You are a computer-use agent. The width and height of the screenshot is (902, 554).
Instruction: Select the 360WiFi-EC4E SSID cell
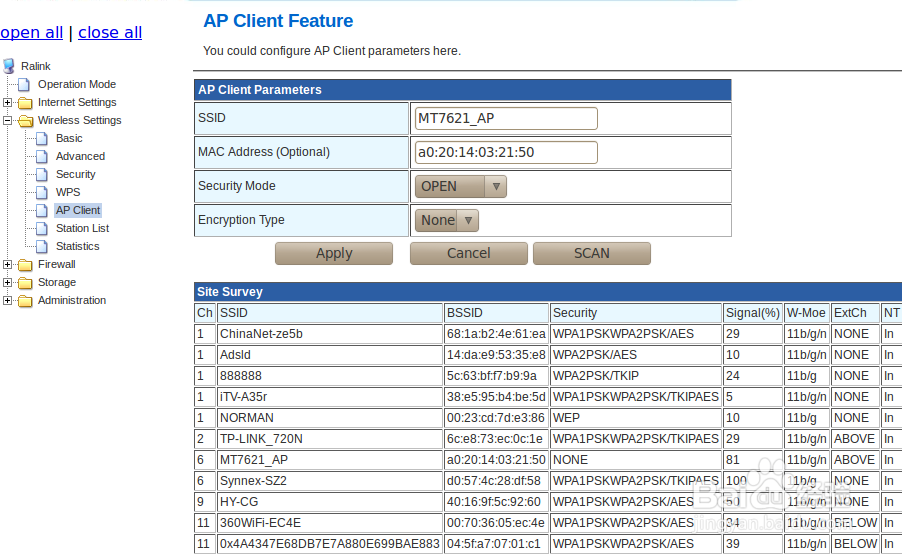coord(330,523)
